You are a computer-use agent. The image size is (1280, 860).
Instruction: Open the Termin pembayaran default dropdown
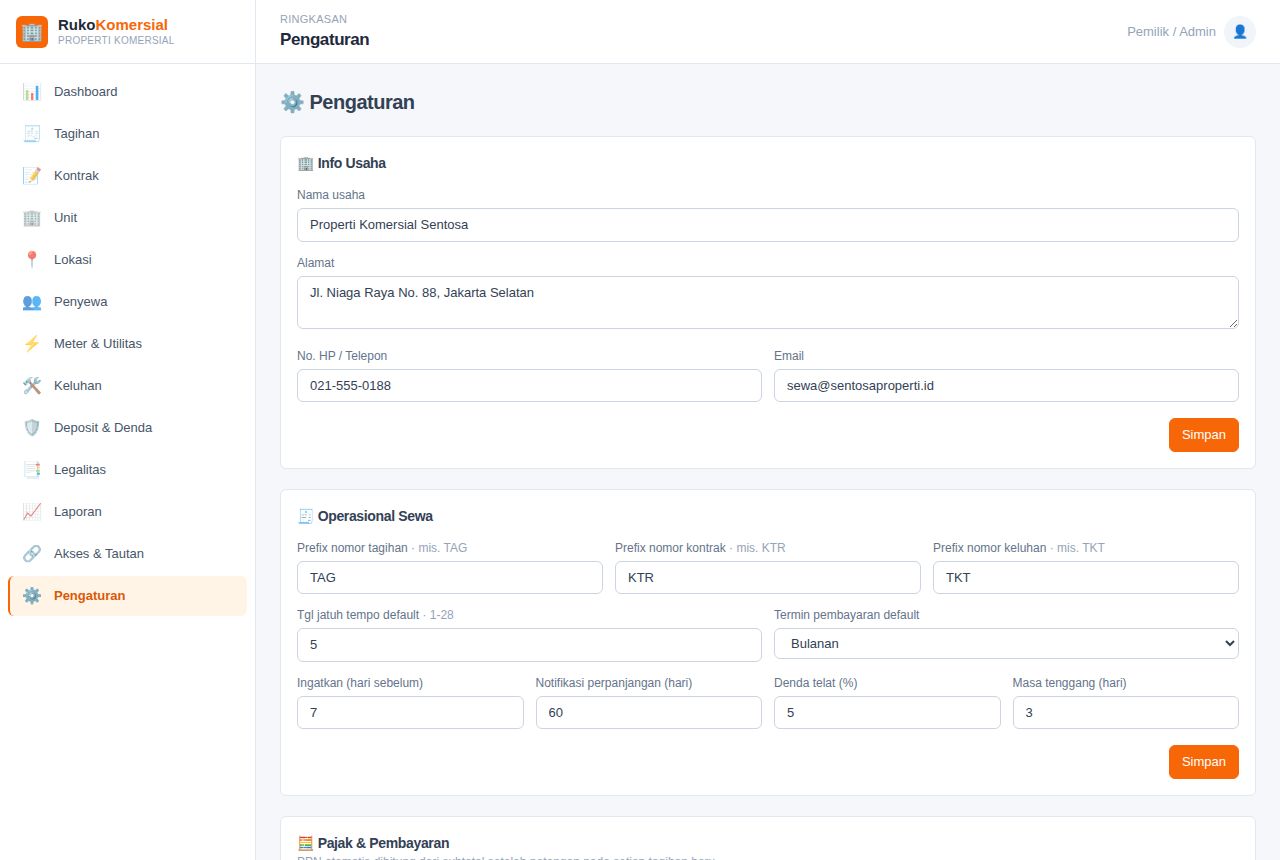coord(1006,644)
